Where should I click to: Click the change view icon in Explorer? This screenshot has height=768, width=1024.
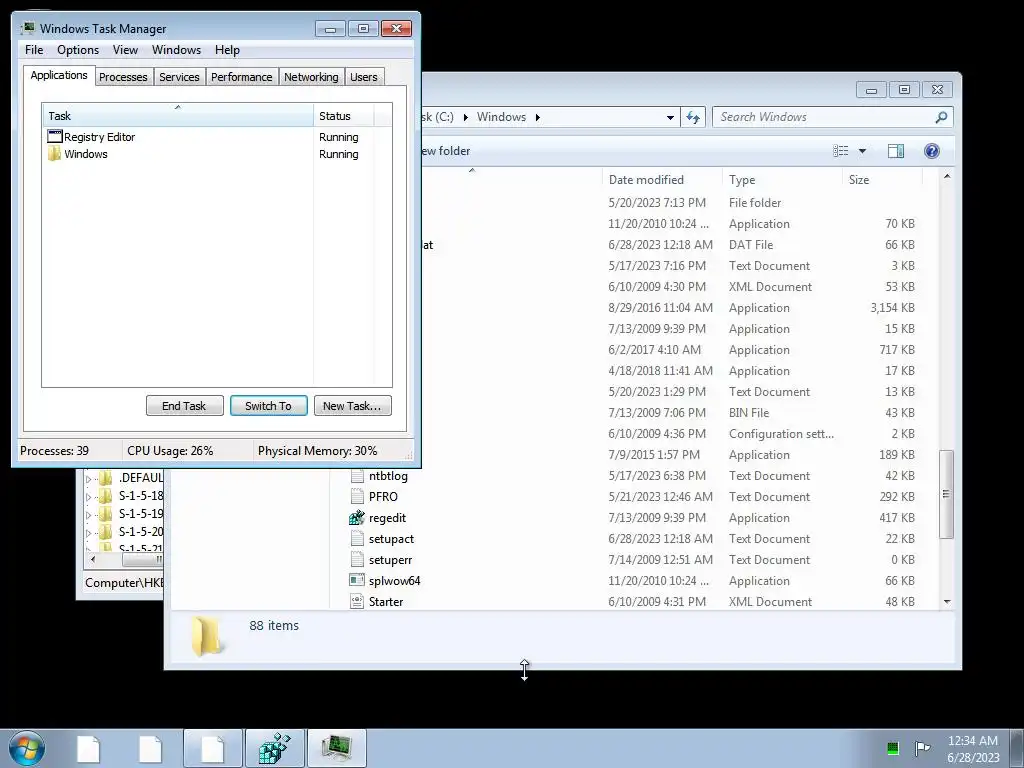point(841,151)
